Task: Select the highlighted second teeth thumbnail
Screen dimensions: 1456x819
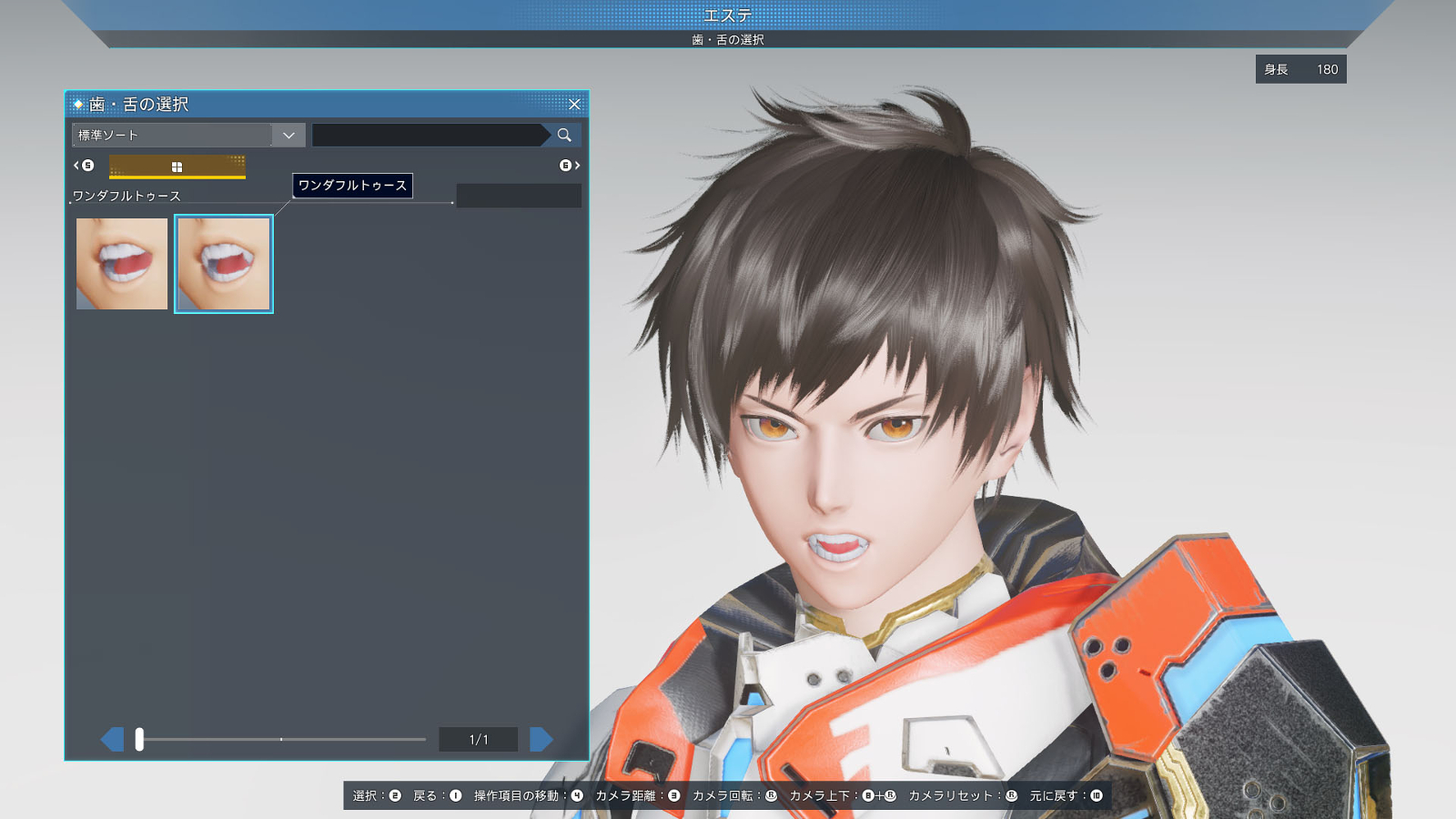Action: (224, 264)
